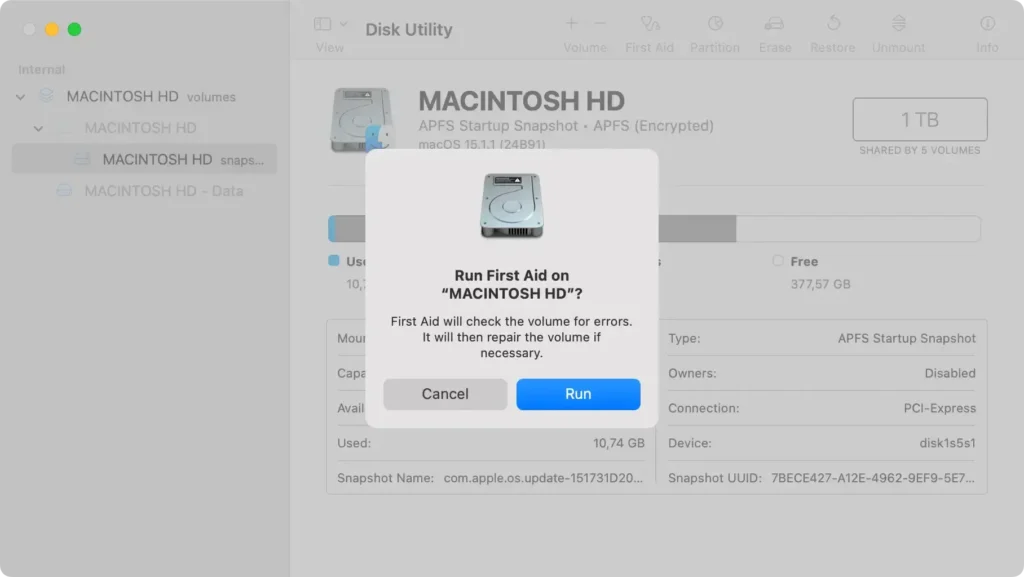
Task: Click the blue Used legend swatch
Action: 334,260
